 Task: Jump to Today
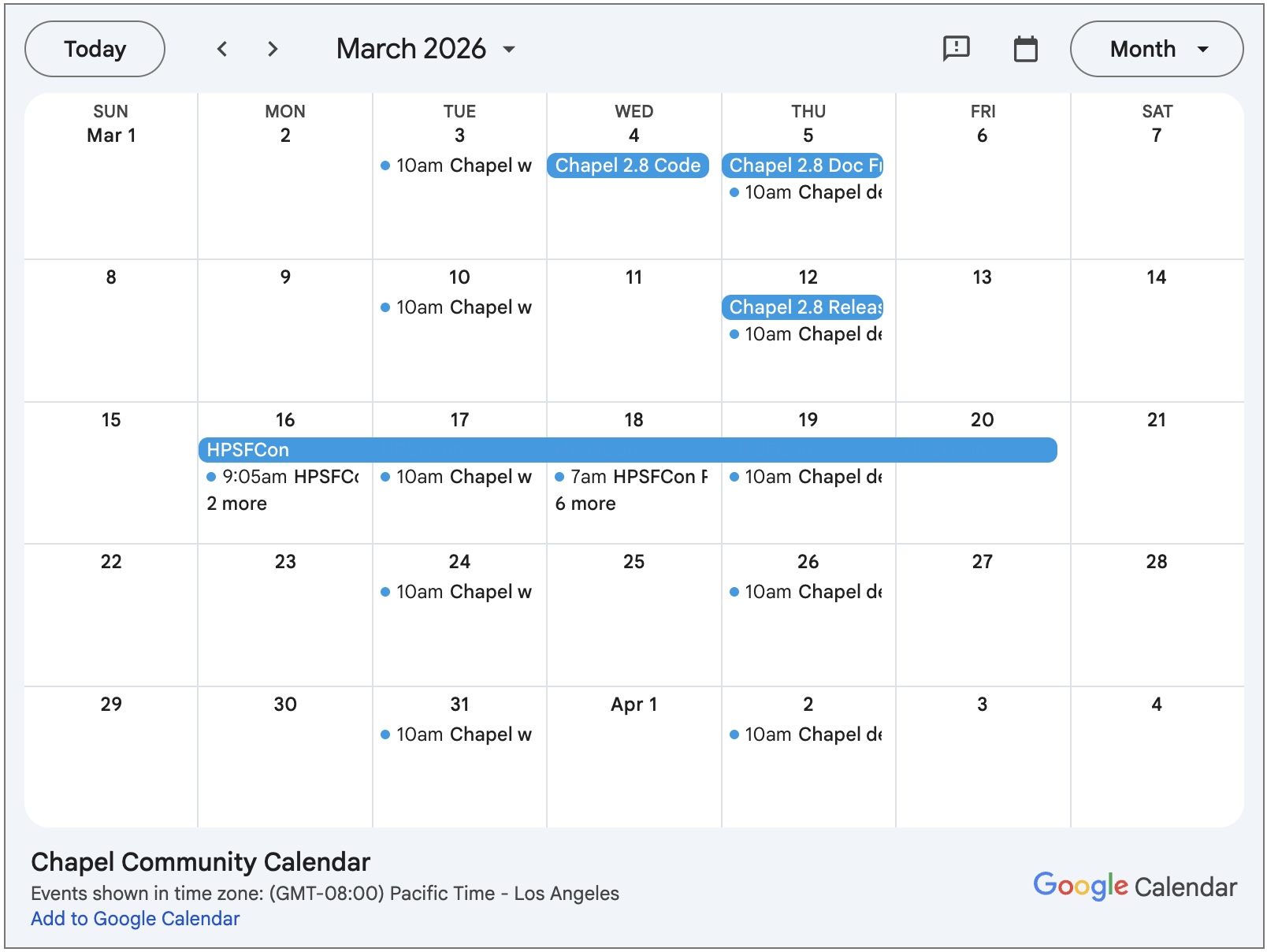pos(95,49)
